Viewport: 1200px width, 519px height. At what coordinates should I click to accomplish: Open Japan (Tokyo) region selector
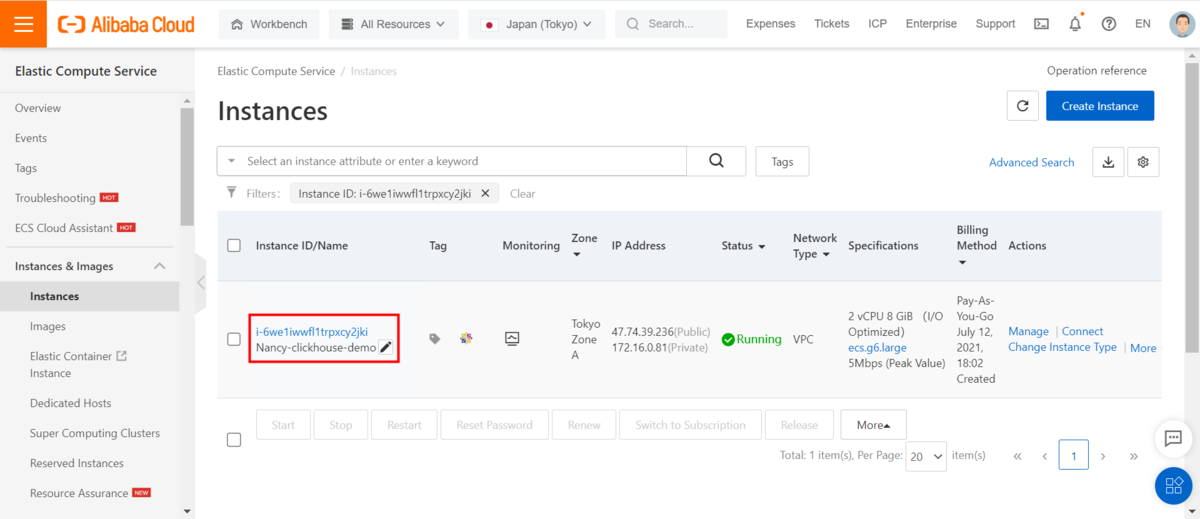coord(537,24)
